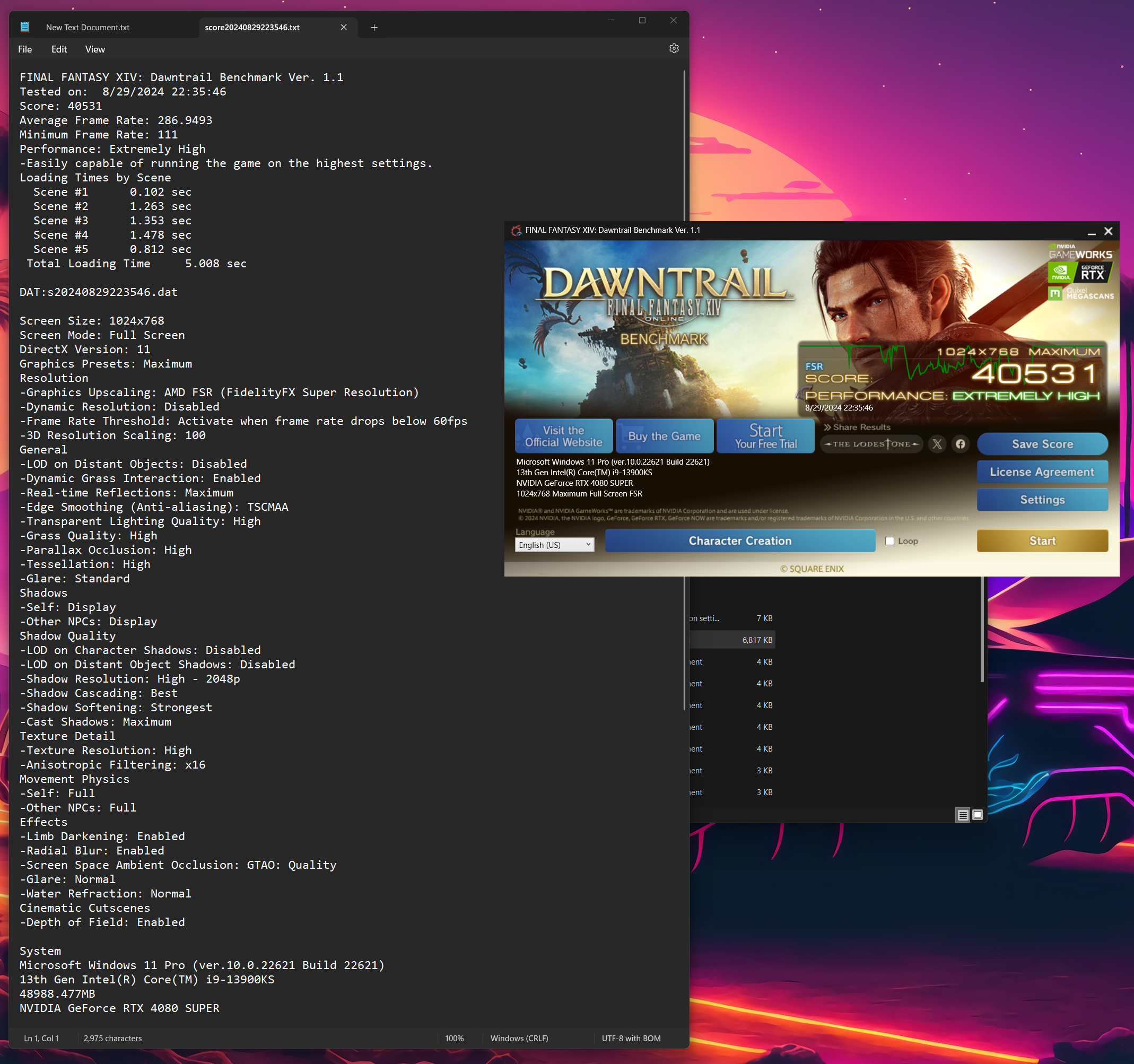Click Start Your Free Trial button

765,436
